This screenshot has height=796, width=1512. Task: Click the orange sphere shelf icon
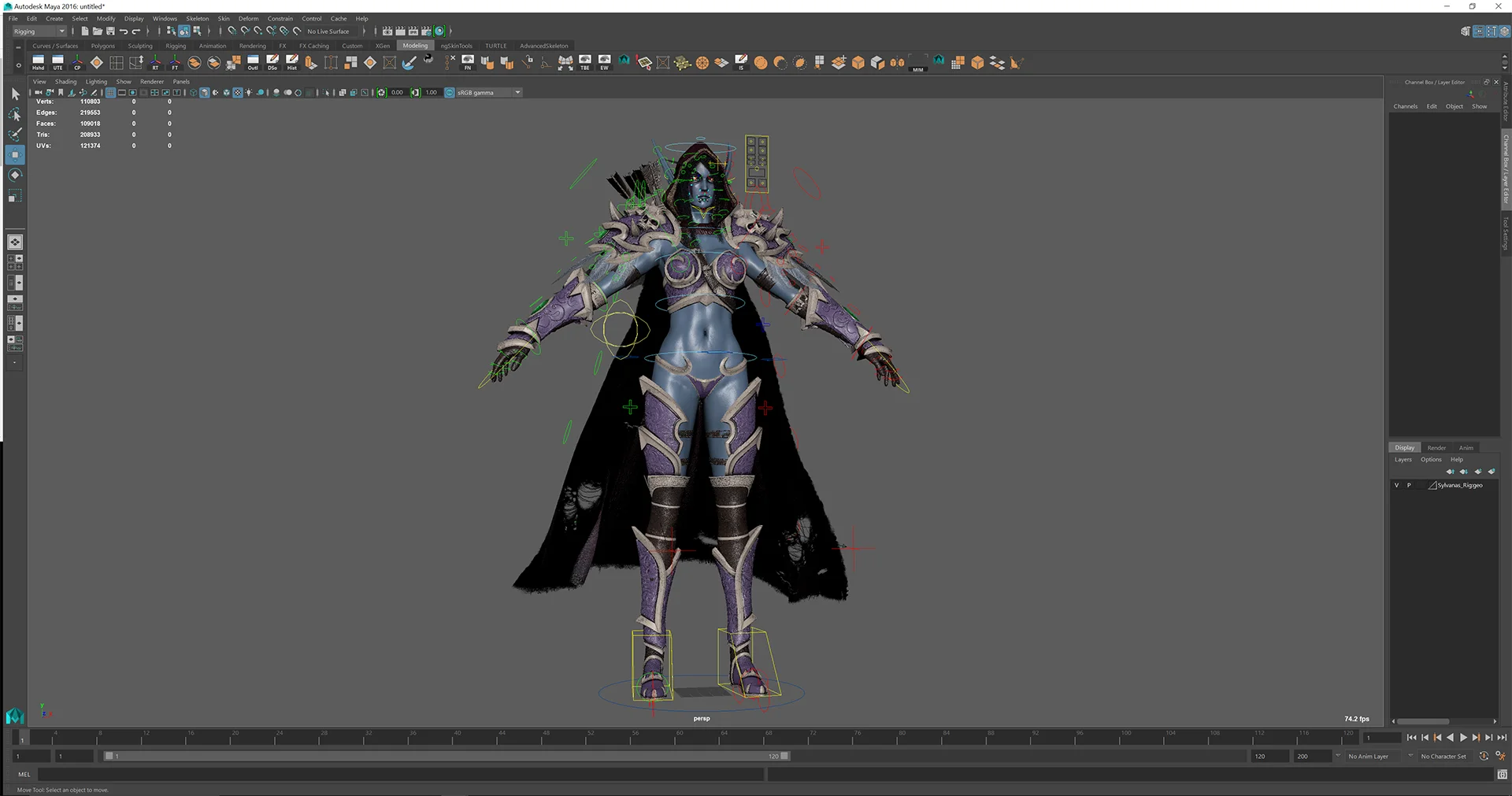pos(761,63)
